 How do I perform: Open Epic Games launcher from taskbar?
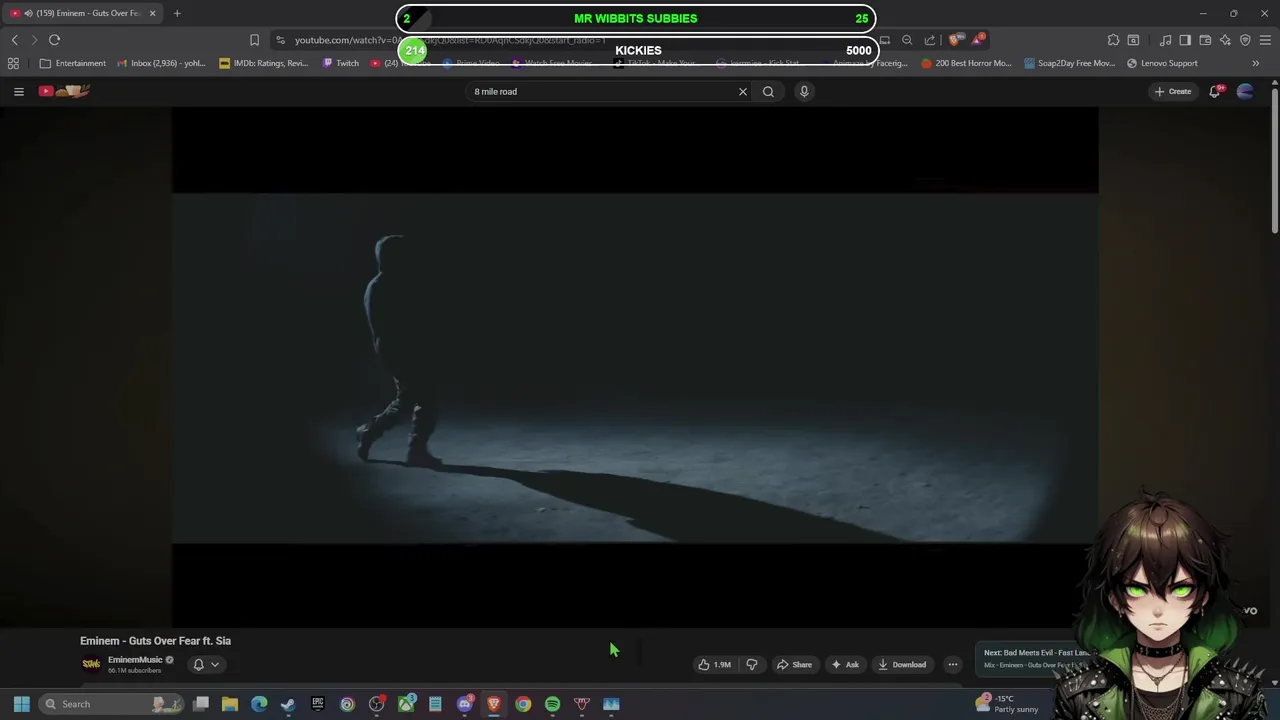point(318,704)
